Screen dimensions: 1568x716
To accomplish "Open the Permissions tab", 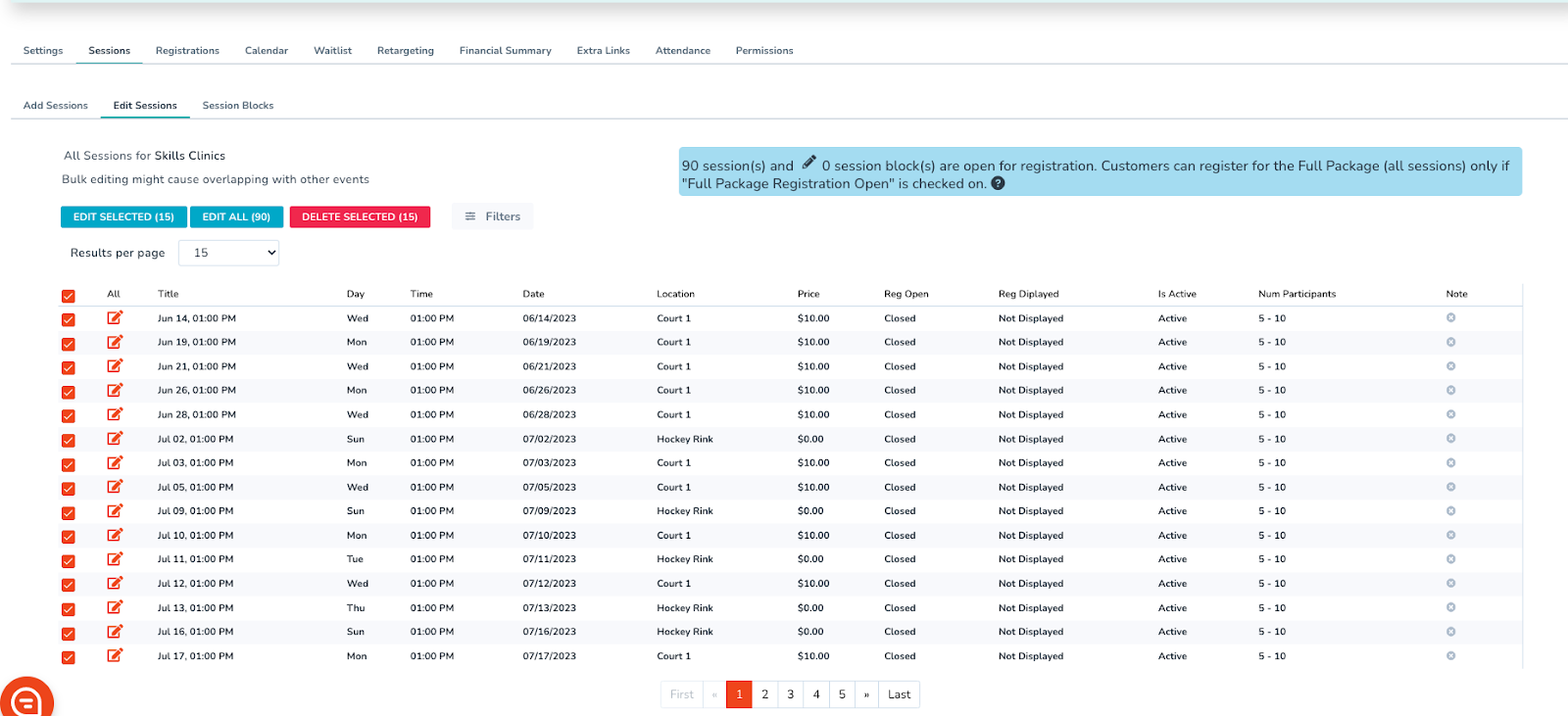I will click(x=764, y=51).
